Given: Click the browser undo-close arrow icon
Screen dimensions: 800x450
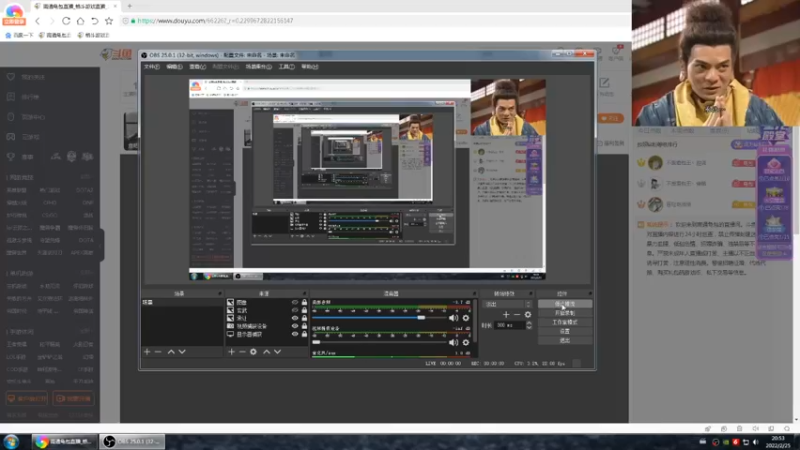Looking at the screenshot, I should 94,21.
